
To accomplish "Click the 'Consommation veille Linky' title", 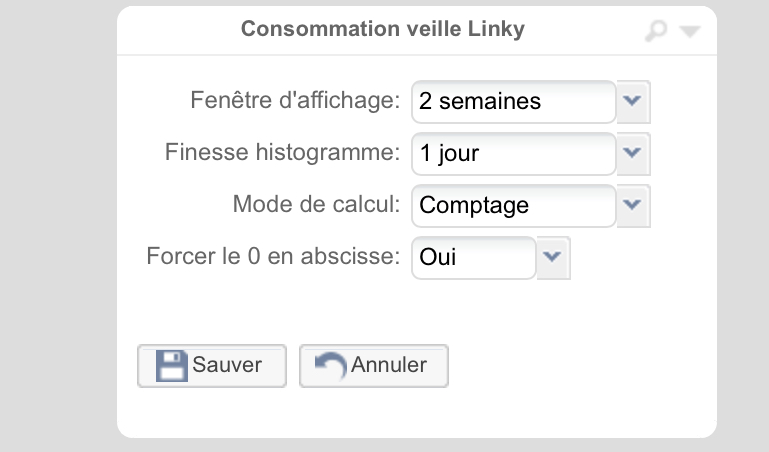I will point(383,29).
